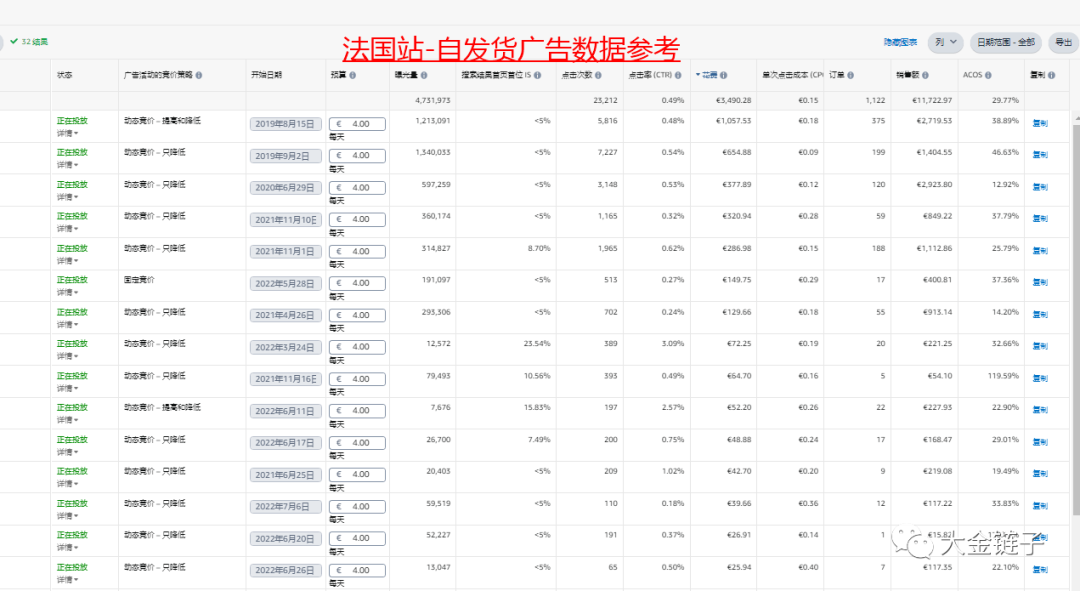Click info icon beside 广告活动的竞价策略 header
1080x591 pixels.
coord(198,75)
